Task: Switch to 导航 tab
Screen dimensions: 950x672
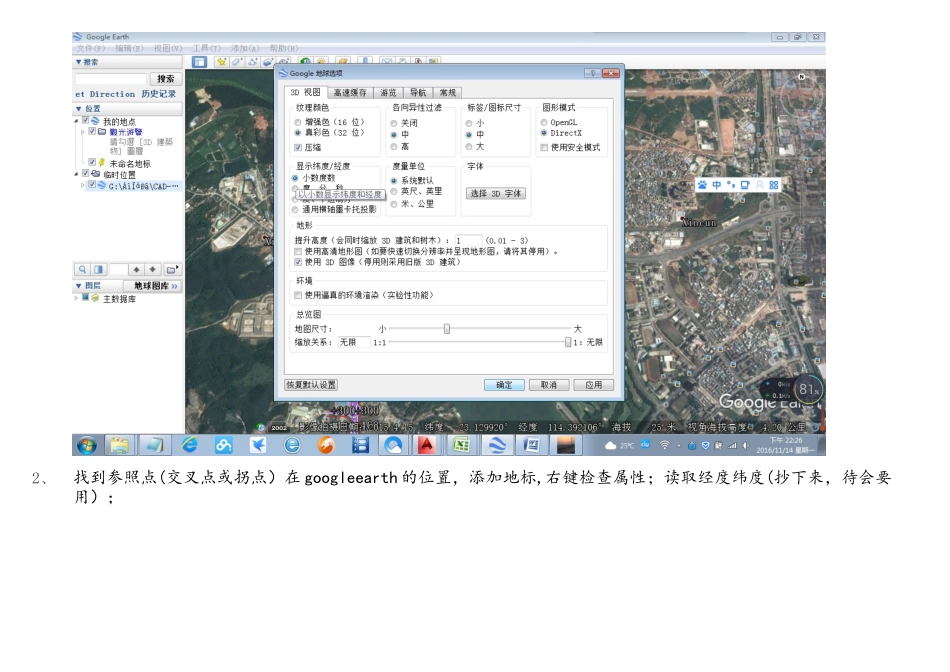Action: click(418, 93)
